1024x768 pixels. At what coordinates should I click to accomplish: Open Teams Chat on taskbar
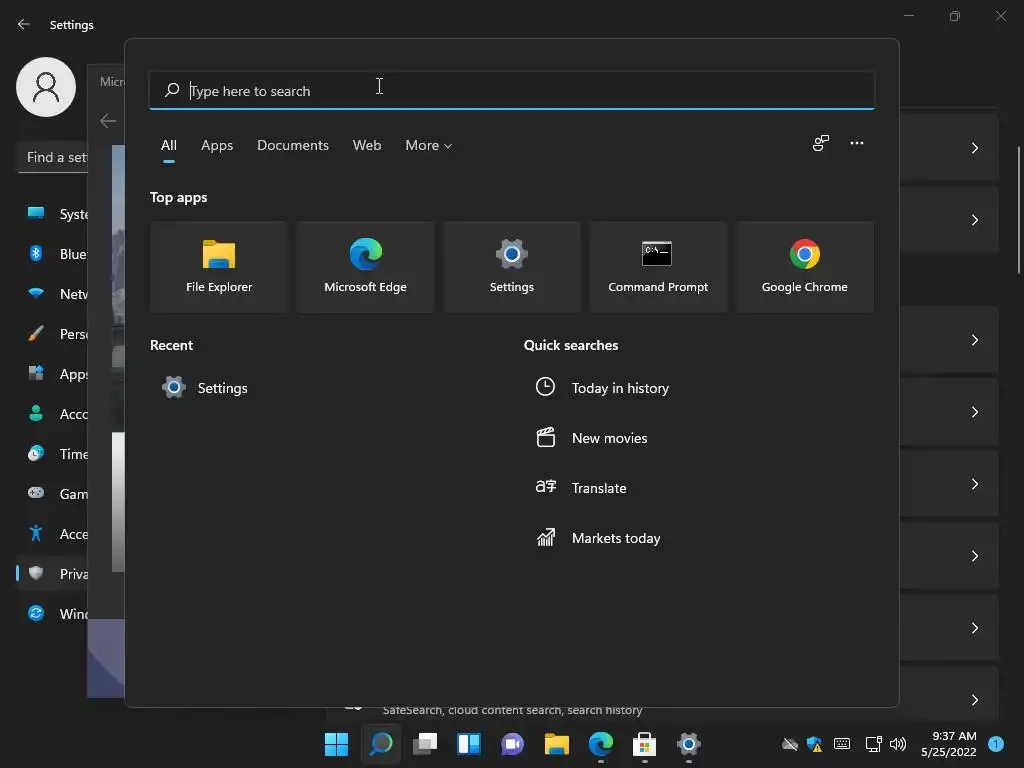[513, 744]
